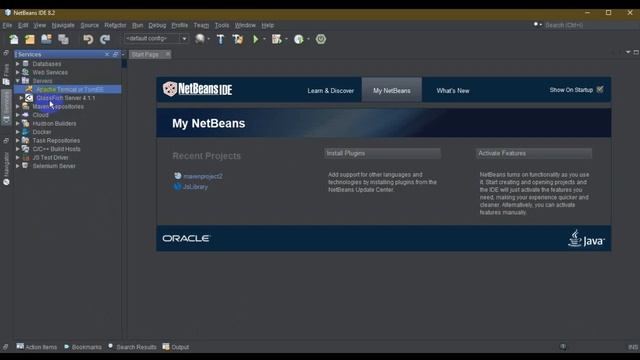Click the Docker whale icon
Viewport: 640px width, 360px height.
pos(26,132)
